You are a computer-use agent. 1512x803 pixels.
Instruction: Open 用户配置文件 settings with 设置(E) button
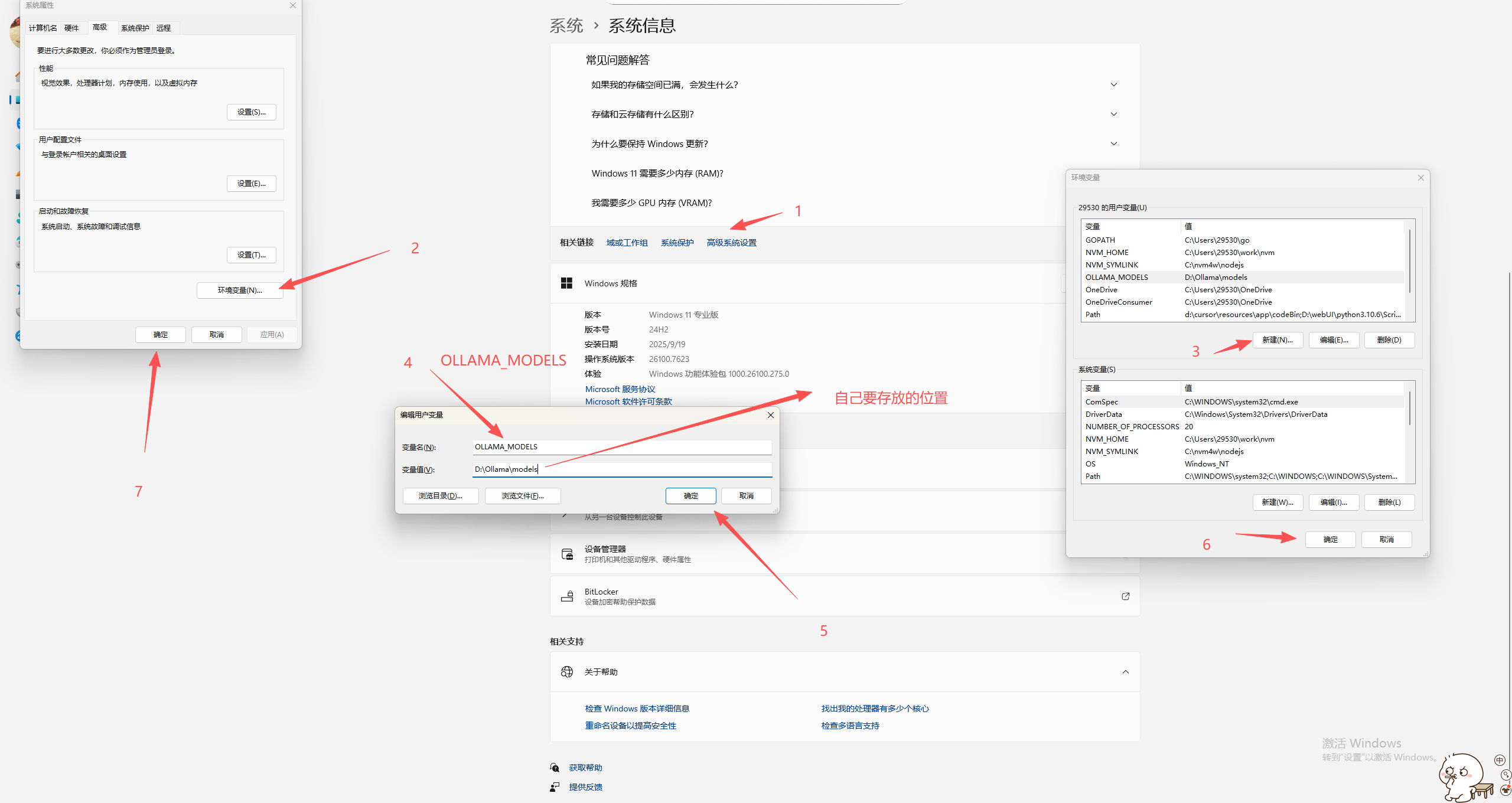pyautogui.click(x=252, y=184)
